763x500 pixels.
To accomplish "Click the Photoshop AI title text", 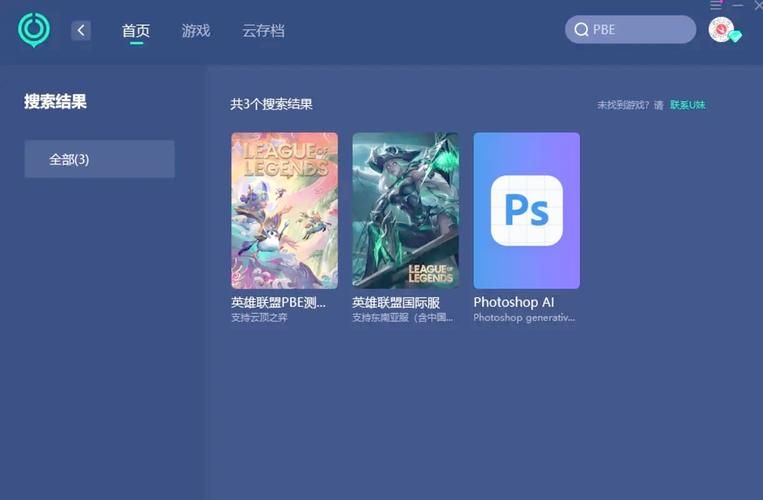I will point(514,302).
